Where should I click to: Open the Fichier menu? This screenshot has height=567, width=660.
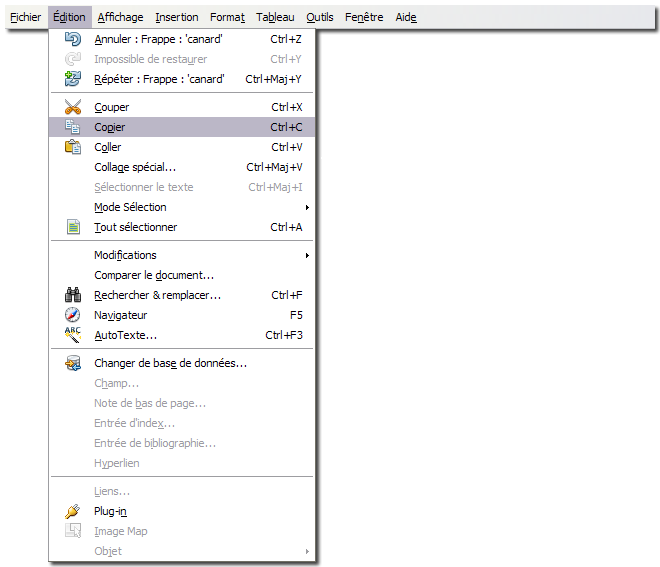(x=26, y=17)
